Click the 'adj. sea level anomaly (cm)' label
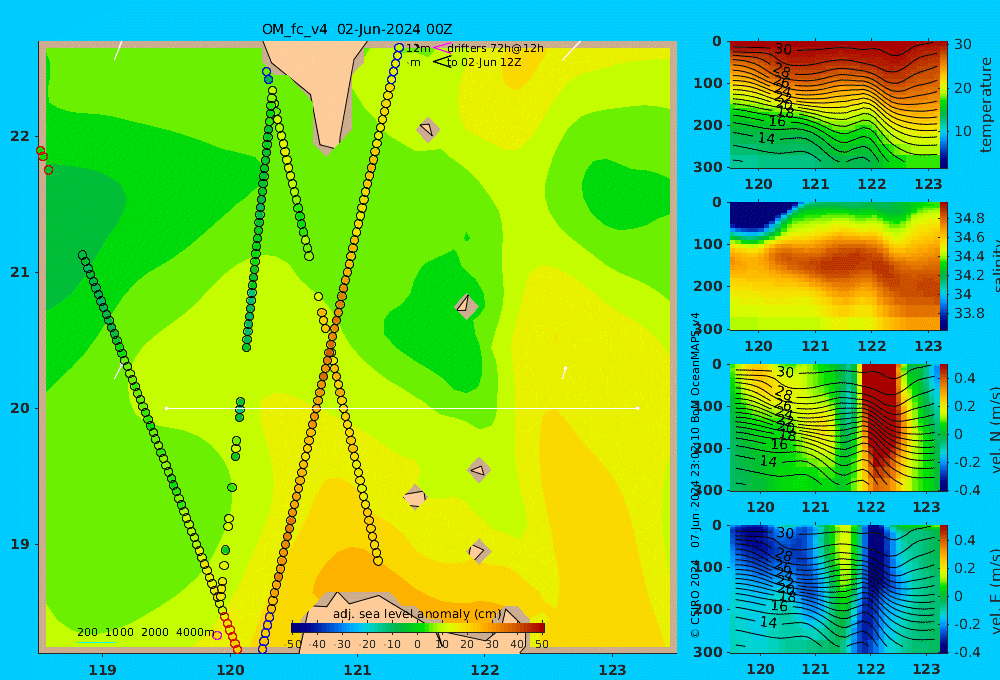1000x680 pixels. (x=417, y=614)
